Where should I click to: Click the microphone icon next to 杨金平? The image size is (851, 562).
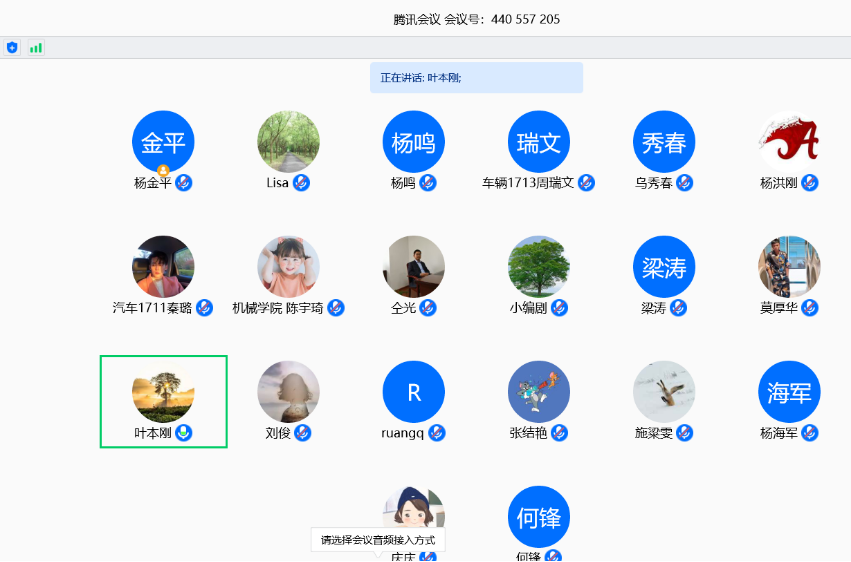pos(184,183)
